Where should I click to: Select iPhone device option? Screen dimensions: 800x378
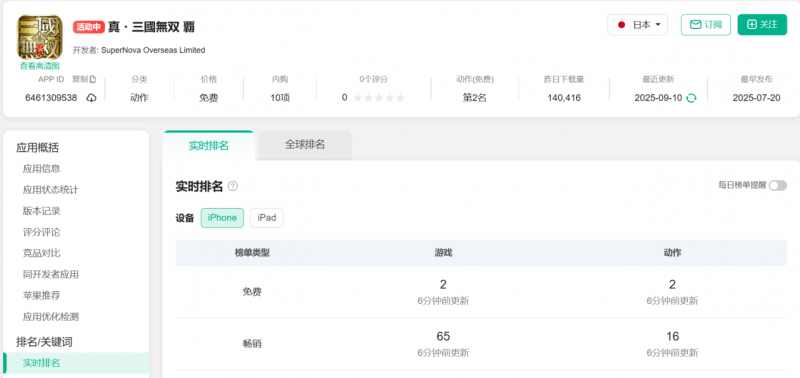point(222,218)
